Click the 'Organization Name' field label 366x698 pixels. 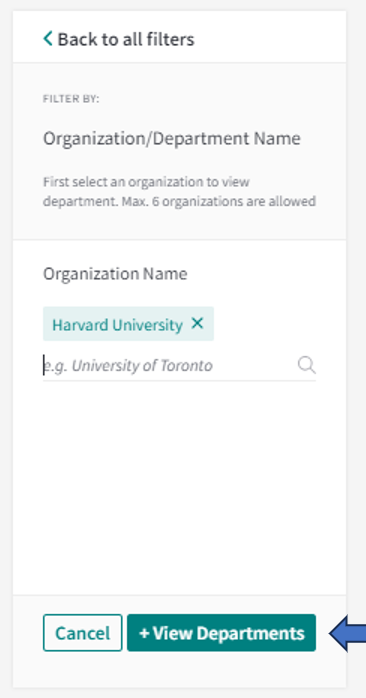115,273
